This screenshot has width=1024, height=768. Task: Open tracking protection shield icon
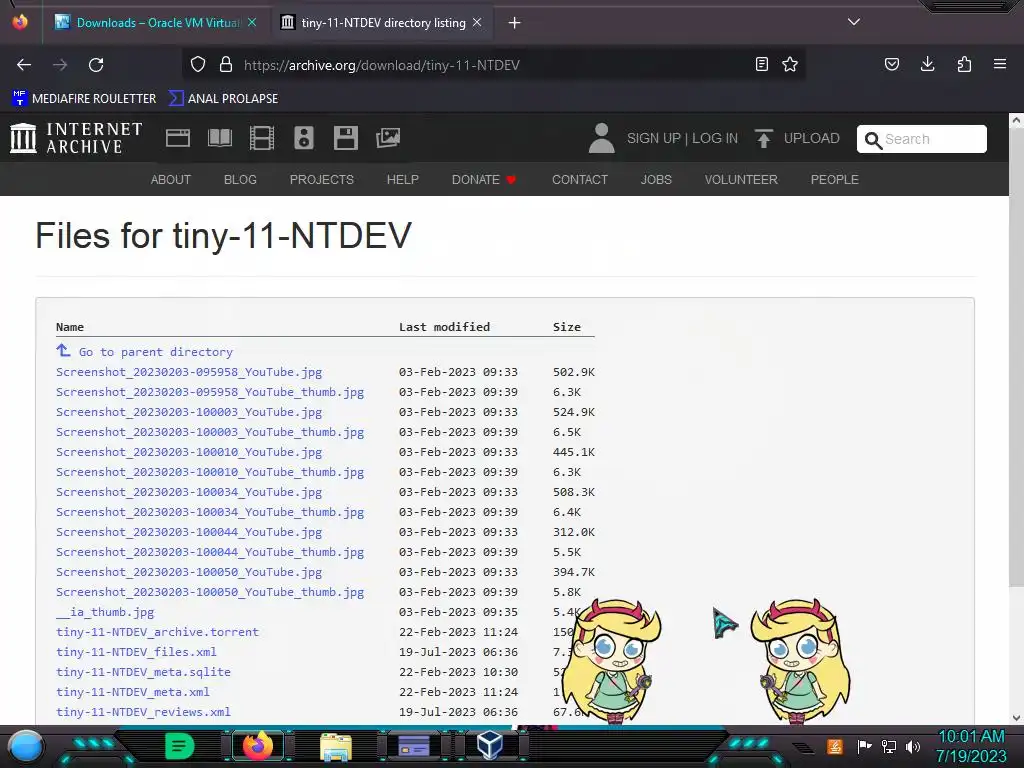tap(198, 65)
